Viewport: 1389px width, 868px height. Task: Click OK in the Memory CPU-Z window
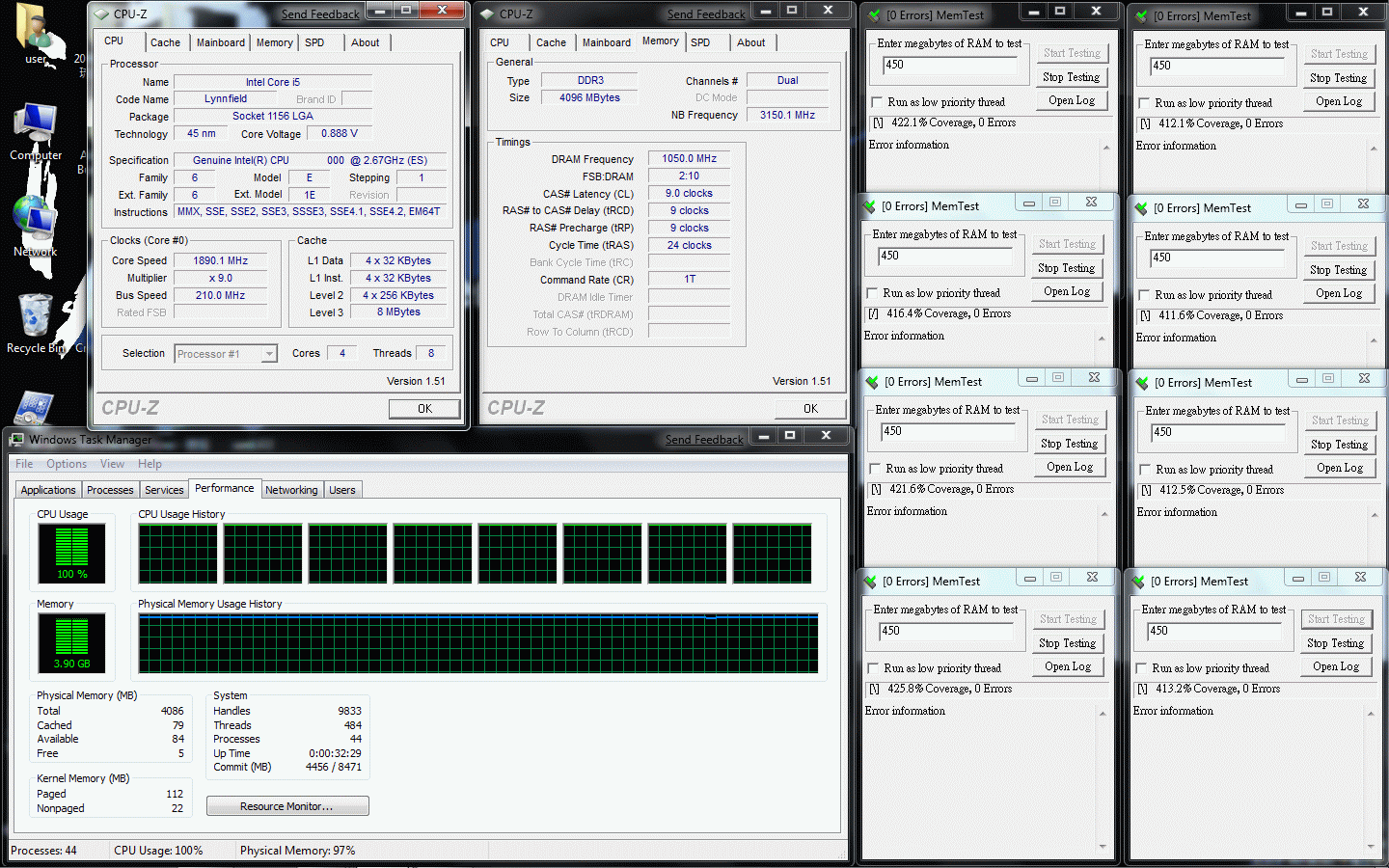point(810,409)
